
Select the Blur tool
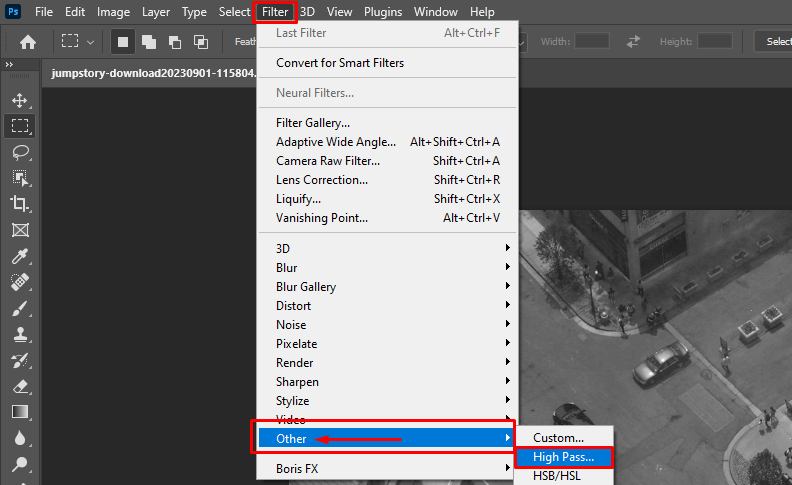(20, 438)
